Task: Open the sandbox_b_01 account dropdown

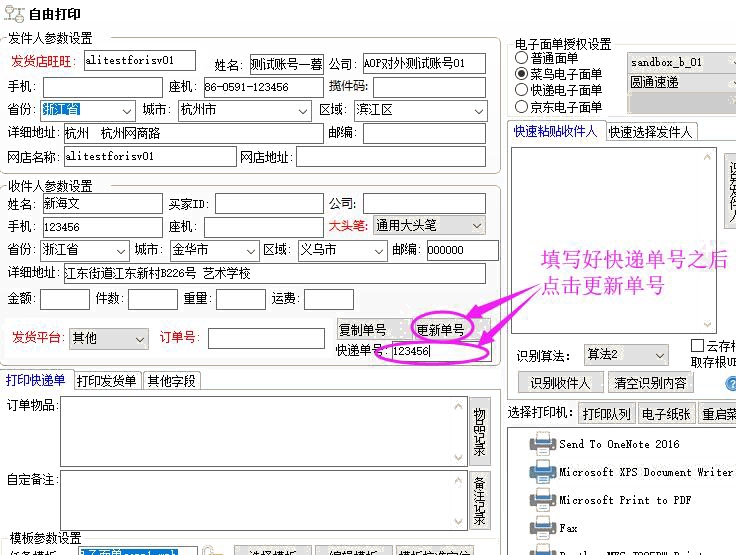Action: click(x=681, y=62)
